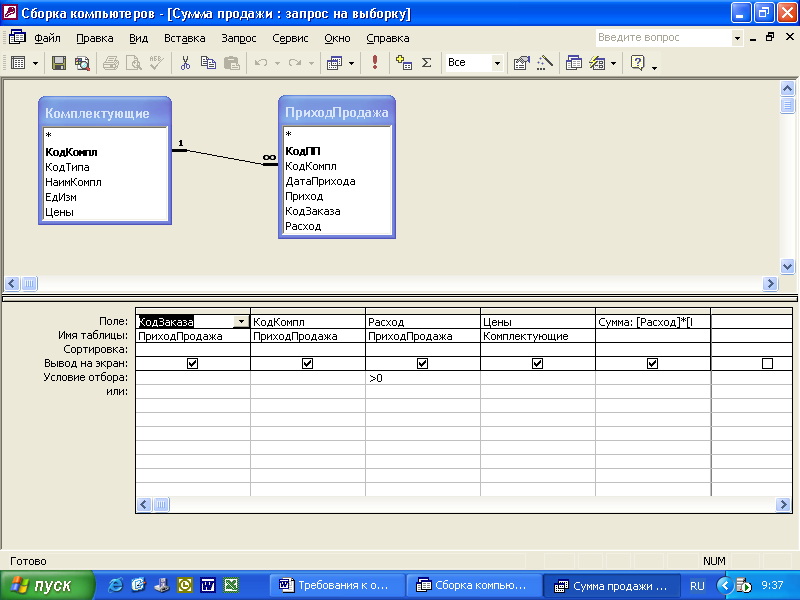The image size is (800, 600).
Task: Uncheck the show checkbox for КодЗаказа column
Action: 193,364
